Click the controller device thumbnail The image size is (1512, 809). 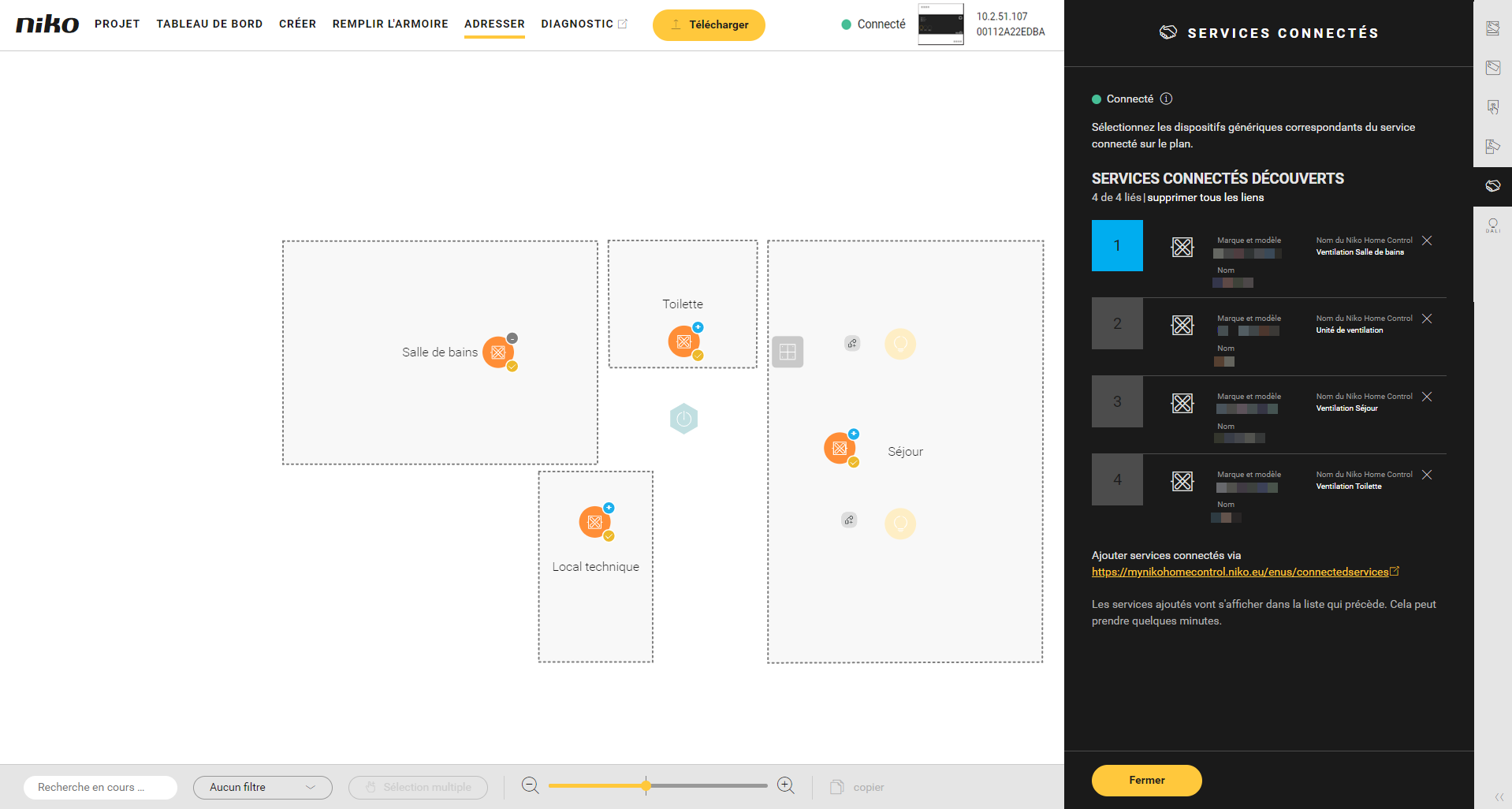point(940,24)
